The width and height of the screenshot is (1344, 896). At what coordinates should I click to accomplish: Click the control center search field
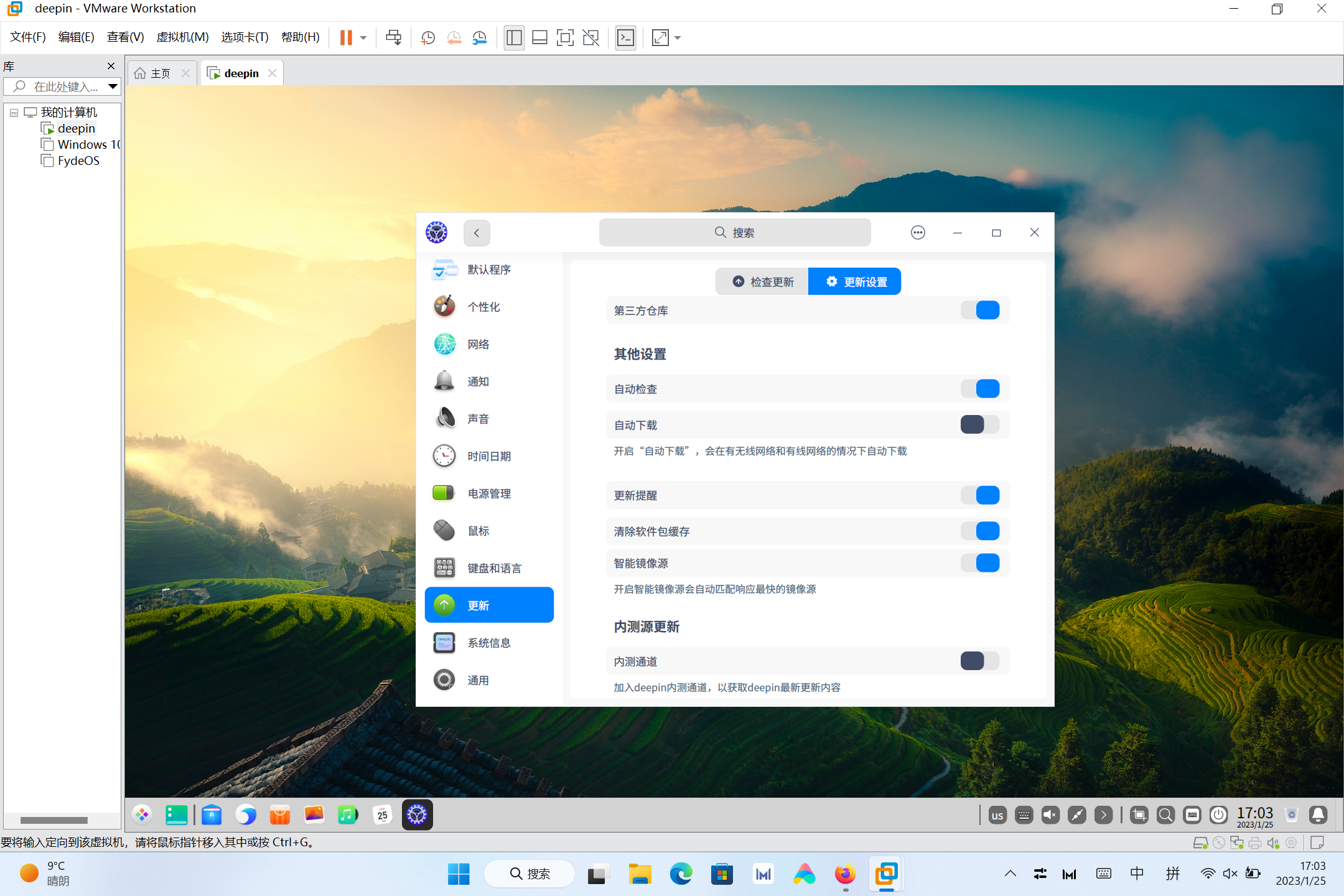[734, 233]
